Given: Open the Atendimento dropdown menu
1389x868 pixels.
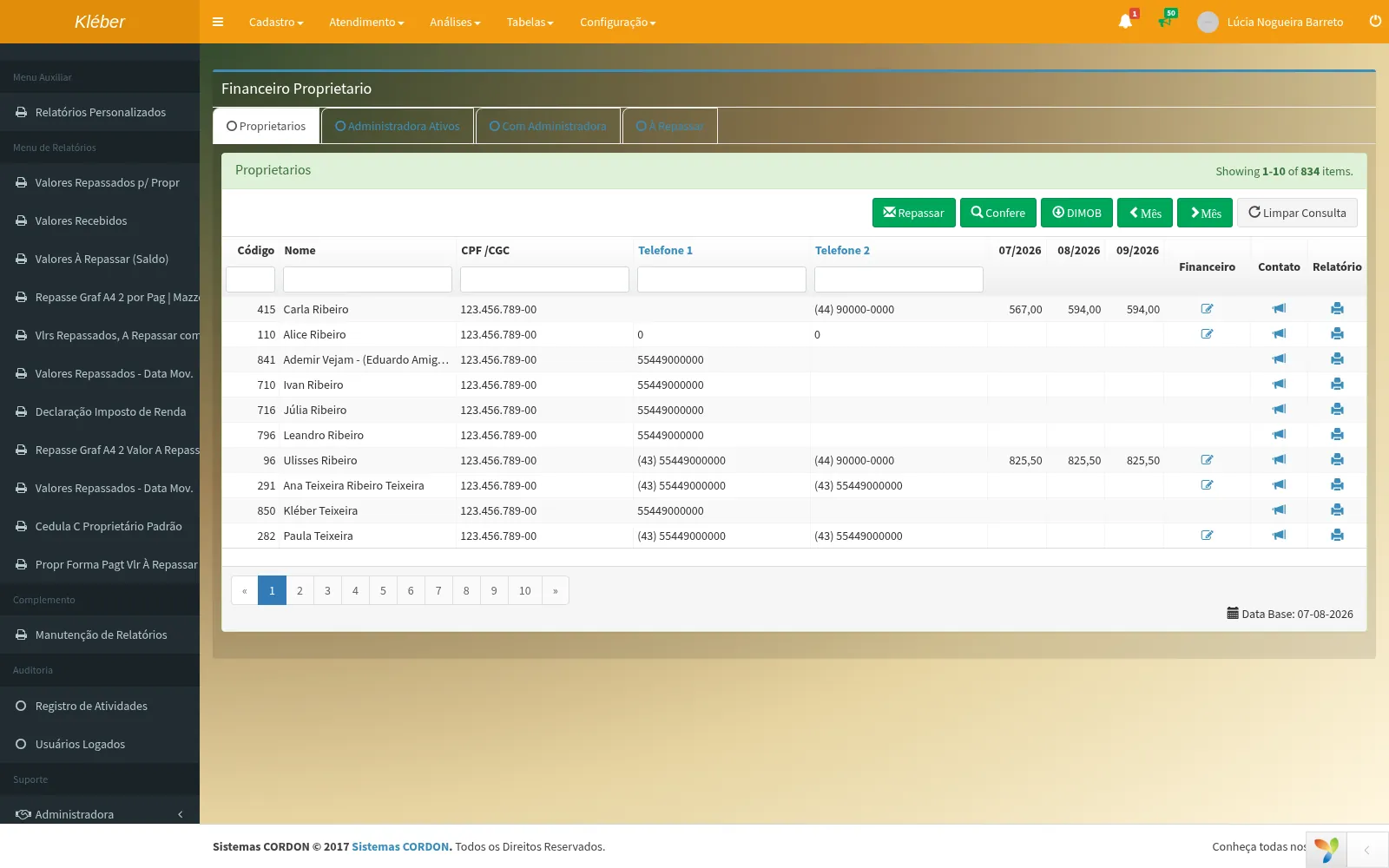Looking at the screenshot, I should (366, 22).
